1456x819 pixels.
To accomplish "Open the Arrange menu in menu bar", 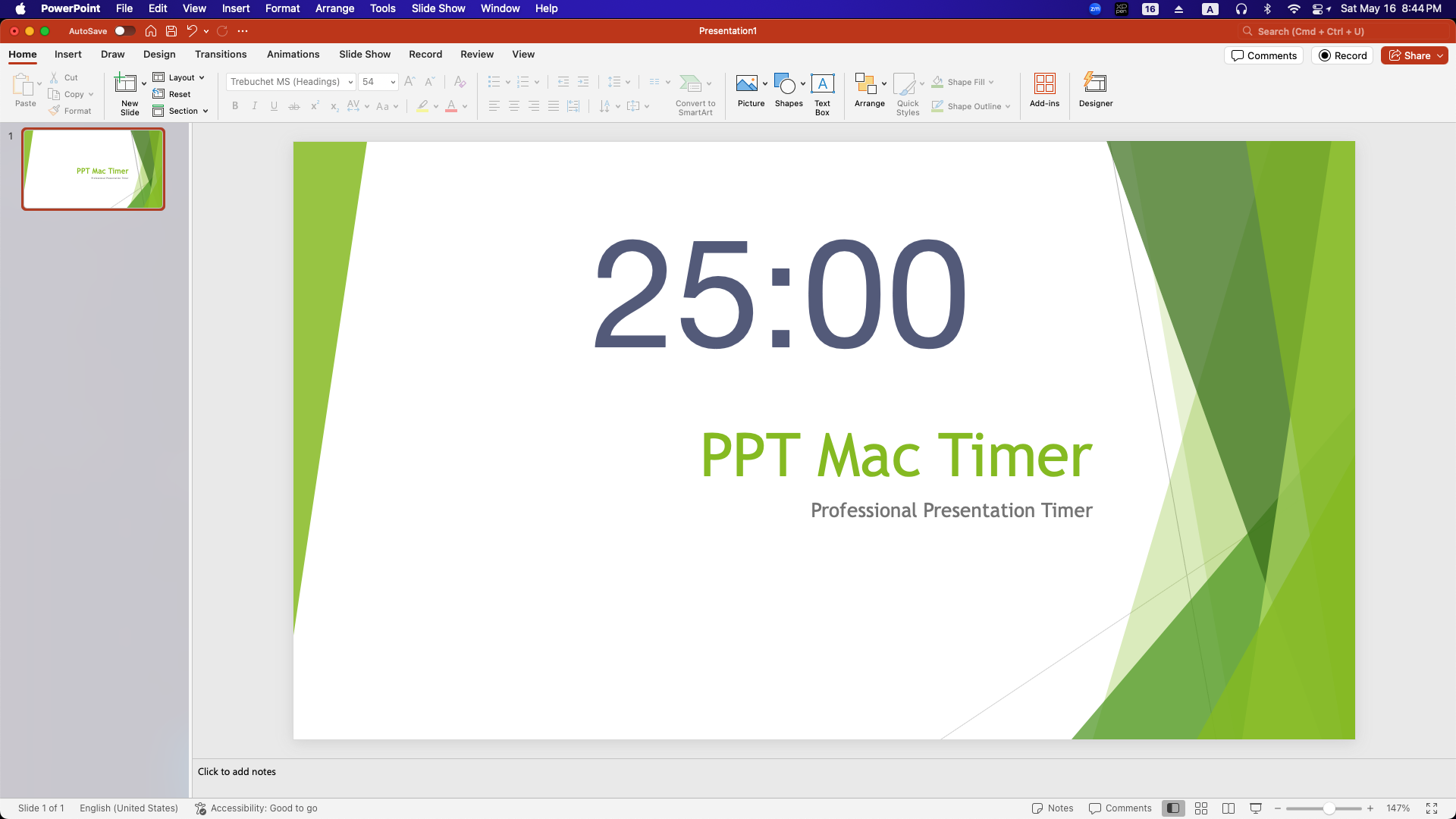I will (334, 8).
